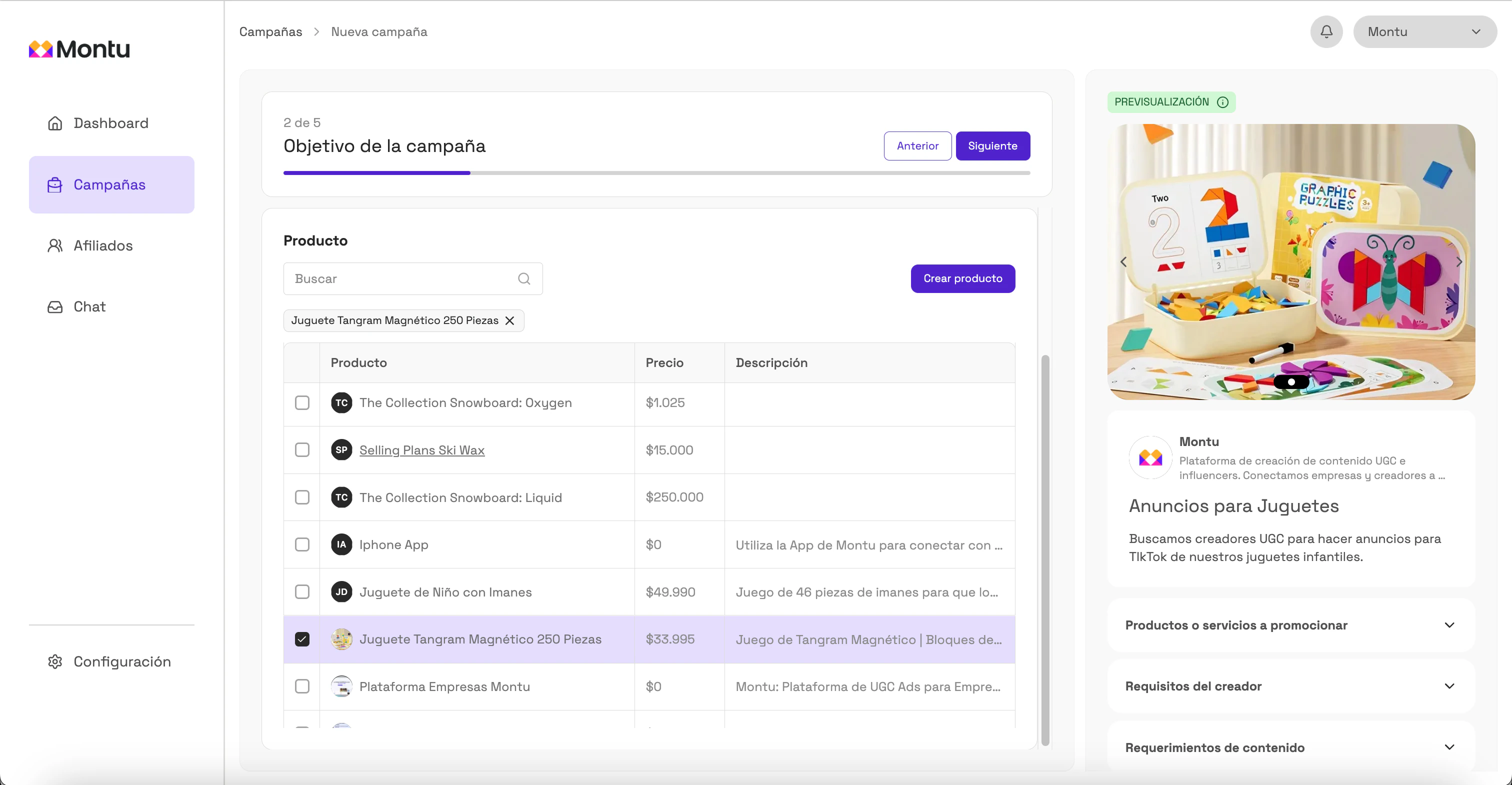The height and width of the screenshot is (785, 1512).
Task: Click the SP avatar of Selling Plans Ski Wax
Action: 341,449
